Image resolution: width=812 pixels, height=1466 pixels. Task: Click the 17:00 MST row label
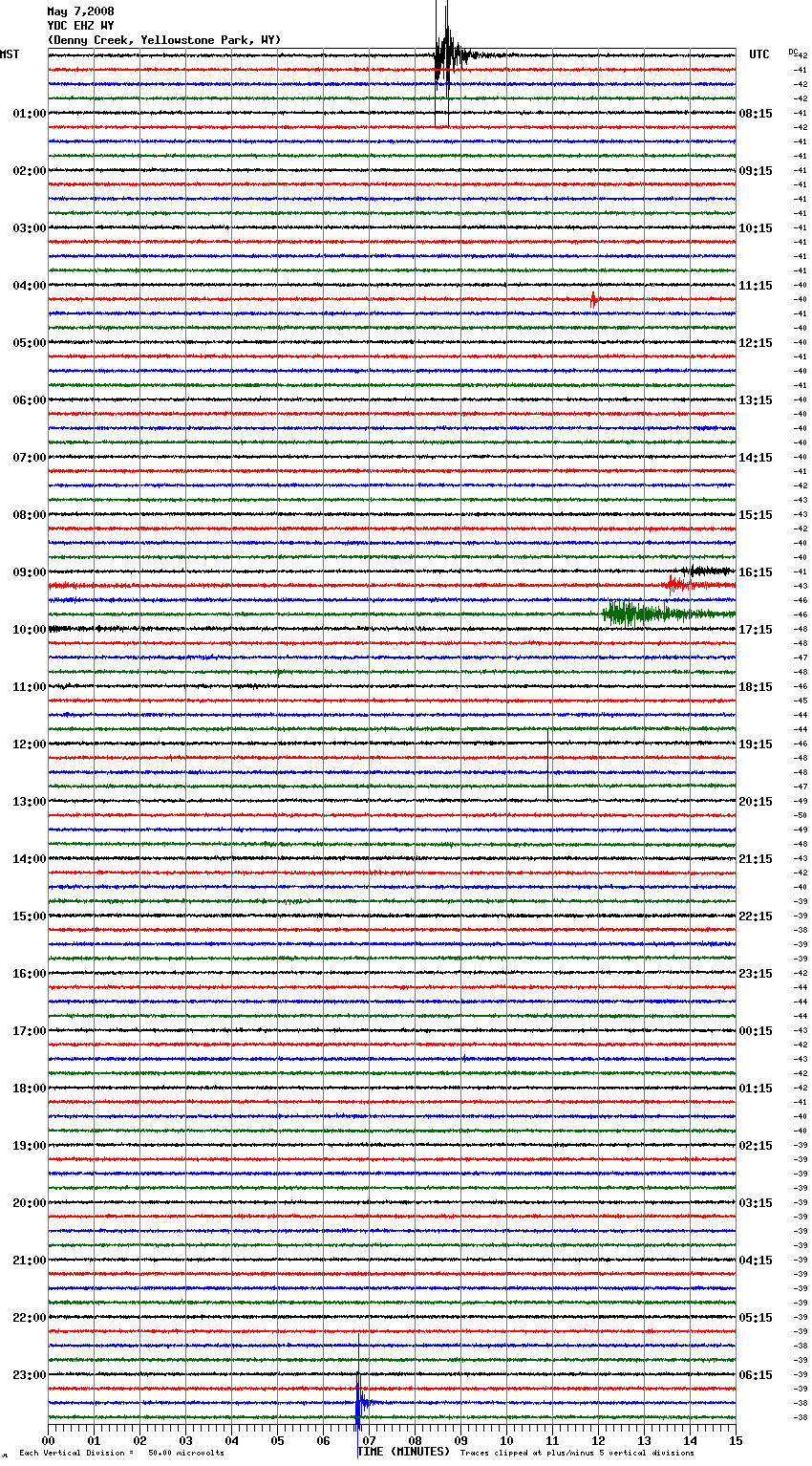coord(29,1031)
